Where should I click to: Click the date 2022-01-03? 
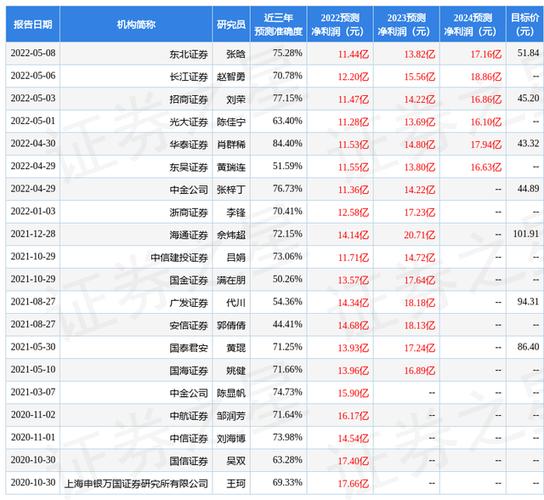tap(33, 211)
